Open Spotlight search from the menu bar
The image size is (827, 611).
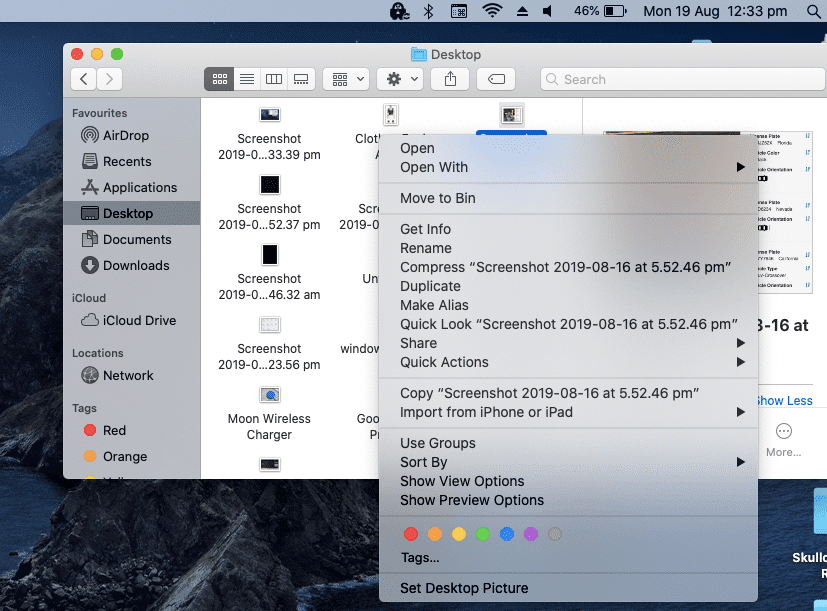[812, 13]
